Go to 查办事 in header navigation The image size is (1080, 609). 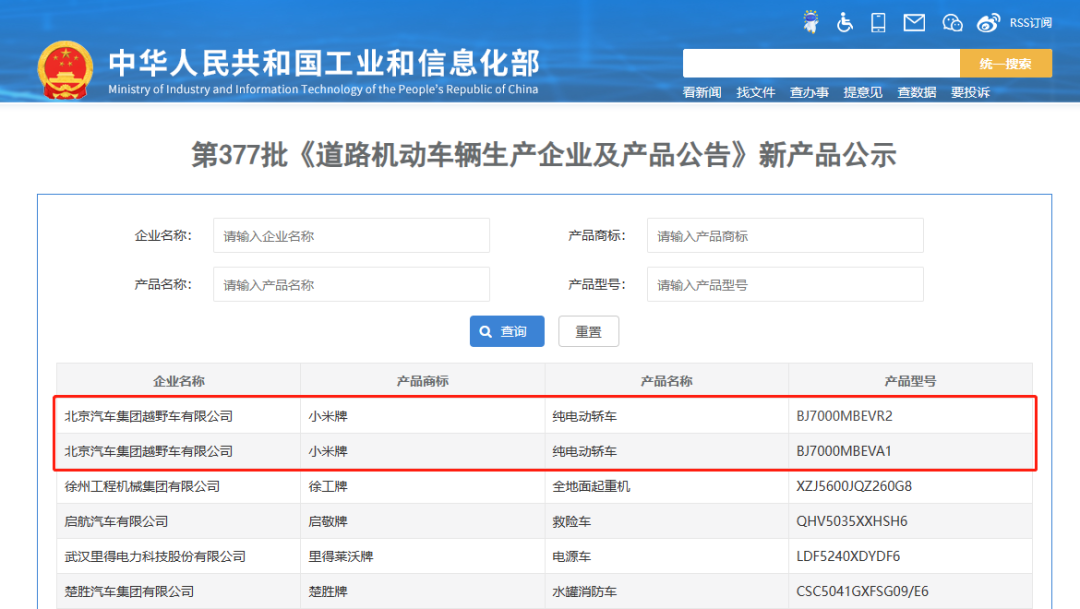pyautogui.click(x=809, y=92)
